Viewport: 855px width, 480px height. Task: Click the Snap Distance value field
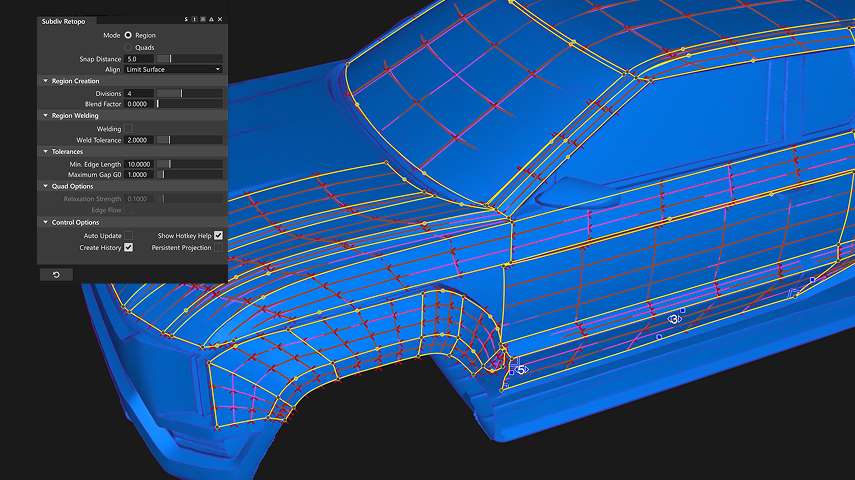click(x=139, y=59)
